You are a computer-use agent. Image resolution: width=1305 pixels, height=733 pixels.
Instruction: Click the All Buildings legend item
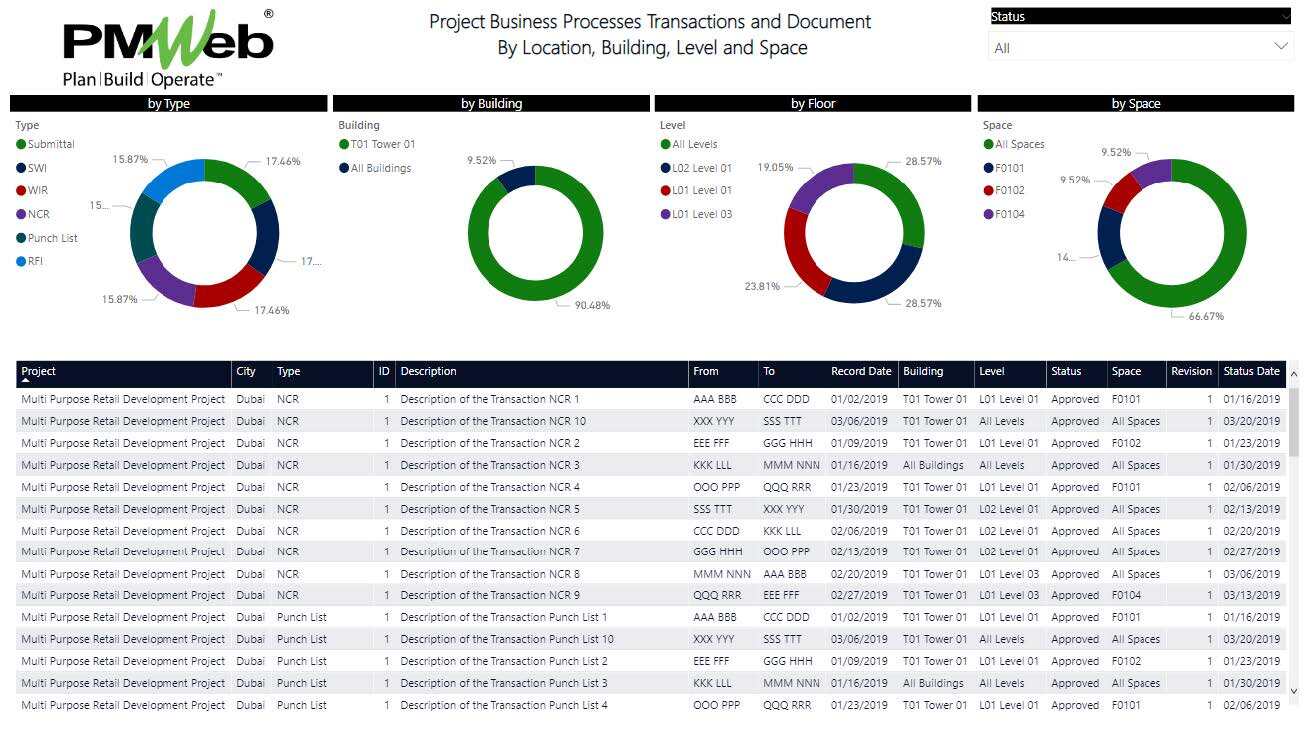pyautogui.click(x=380, y=168)
